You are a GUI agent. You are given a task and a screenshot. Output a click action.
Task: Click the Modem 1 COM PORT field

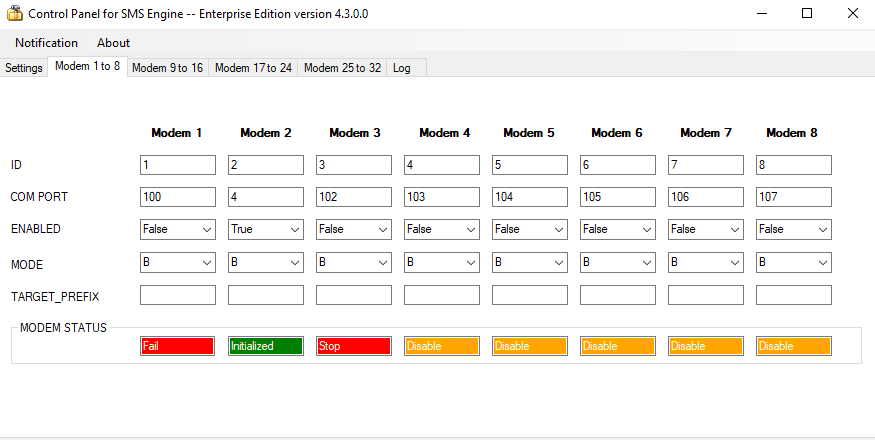tap(178, 197)
